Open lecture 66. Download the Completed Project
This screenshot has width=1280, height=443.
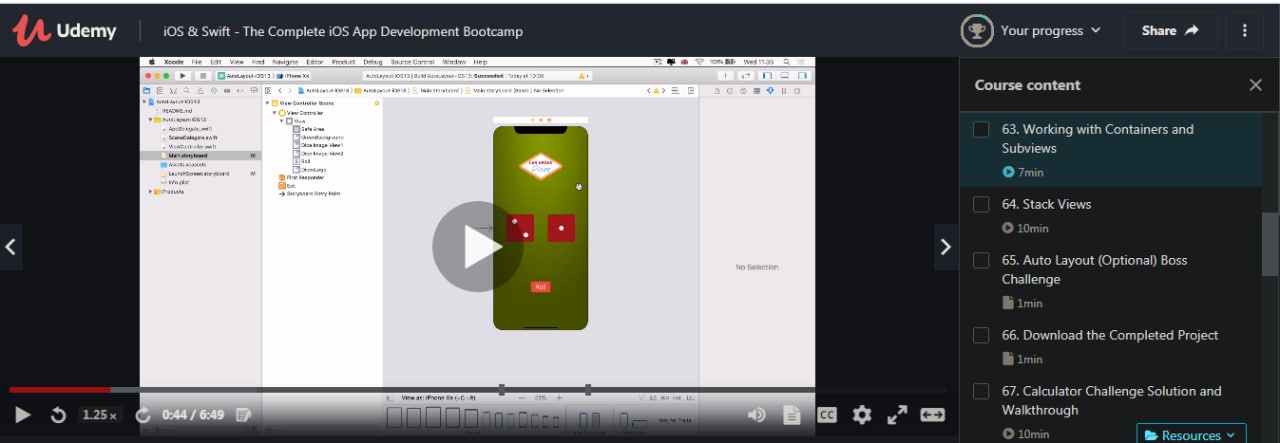tap(1110, 335)
